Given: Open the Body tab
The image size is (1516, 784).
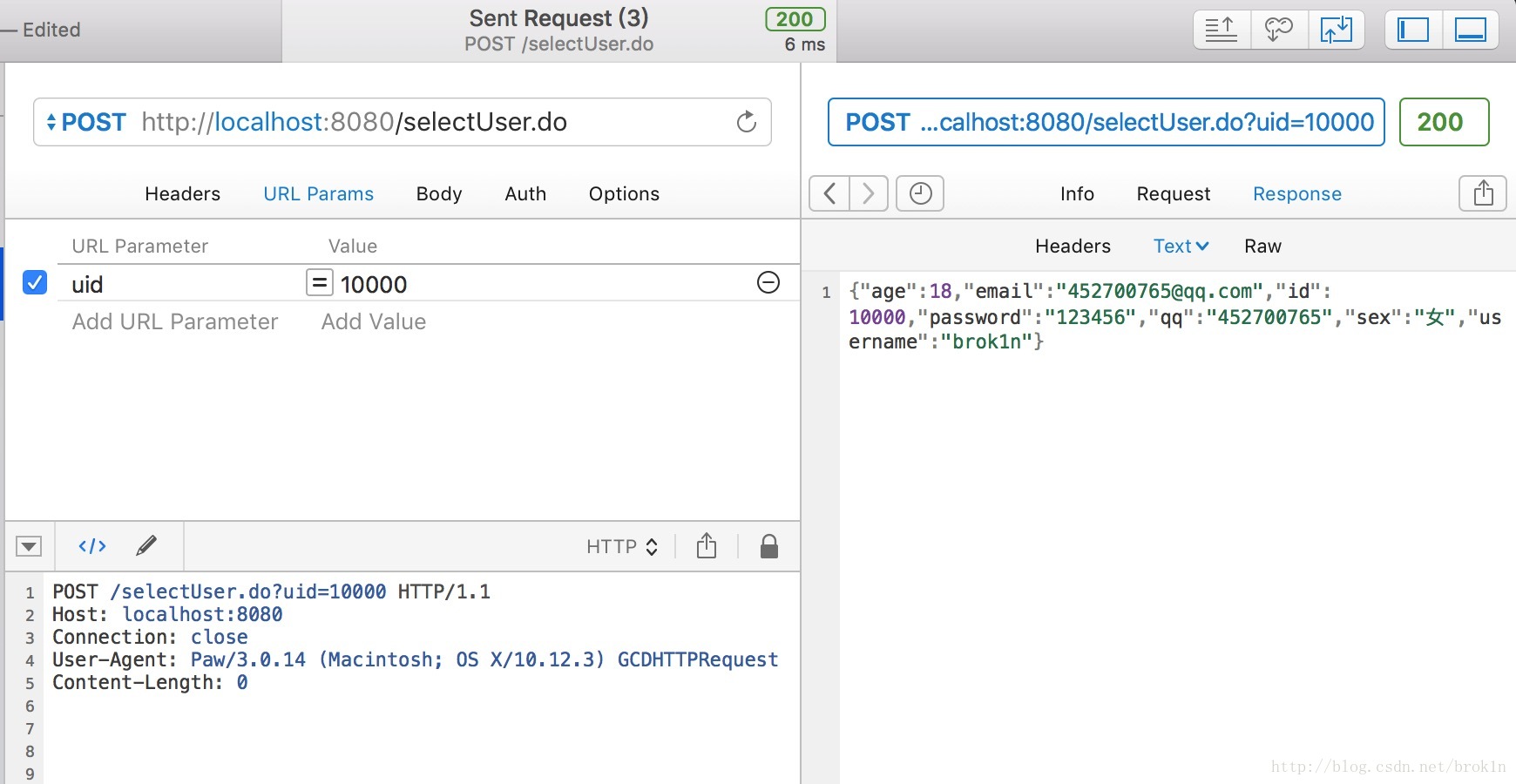Looking at the screenshot, I should 439,193.
